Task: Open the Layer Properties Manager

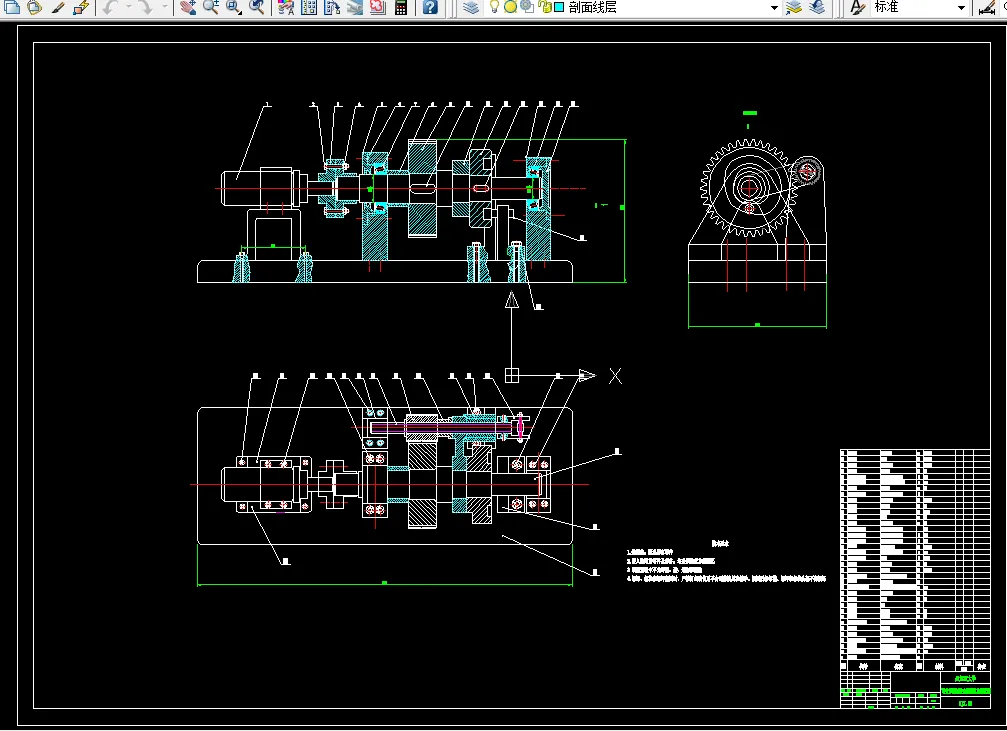Action: [x=471, y=7]
